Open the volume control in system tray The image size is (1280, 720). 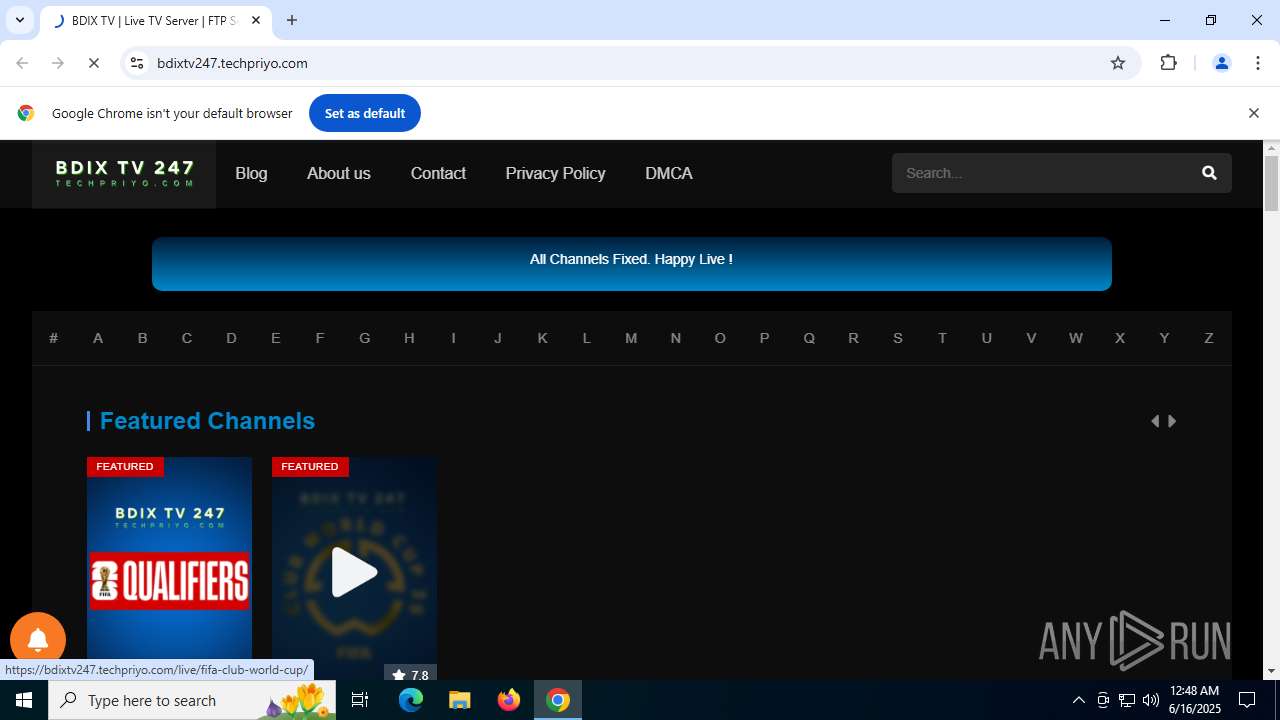[x=1151, y=700]
